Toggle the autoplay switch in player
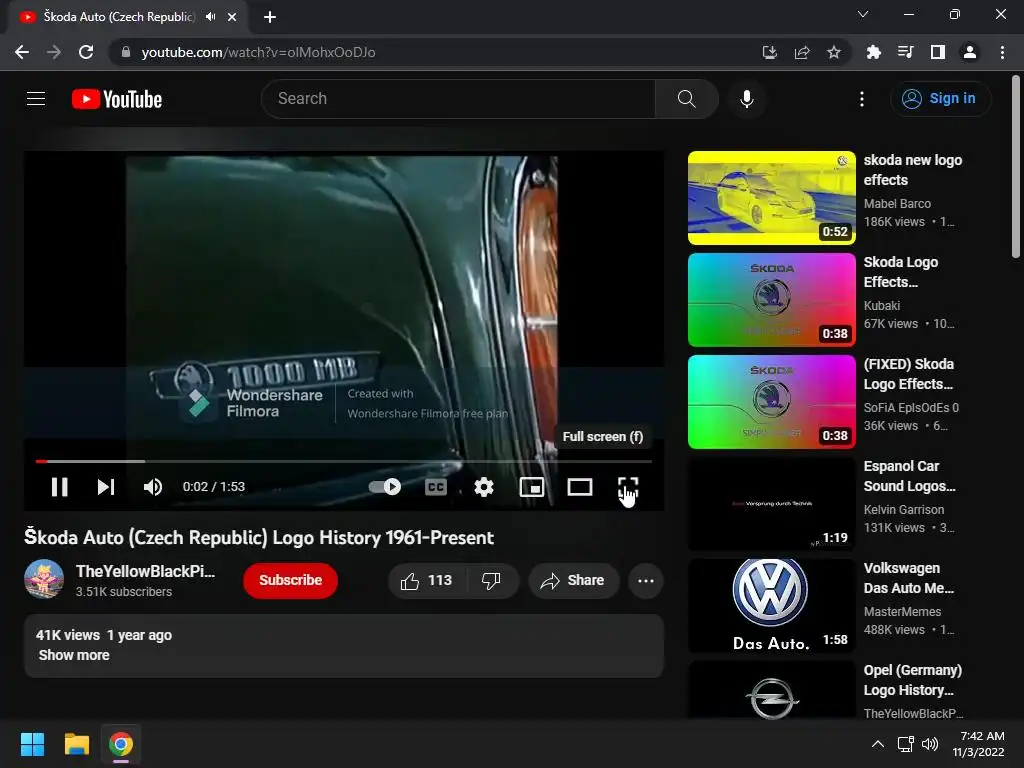 [x=385, y=487]
